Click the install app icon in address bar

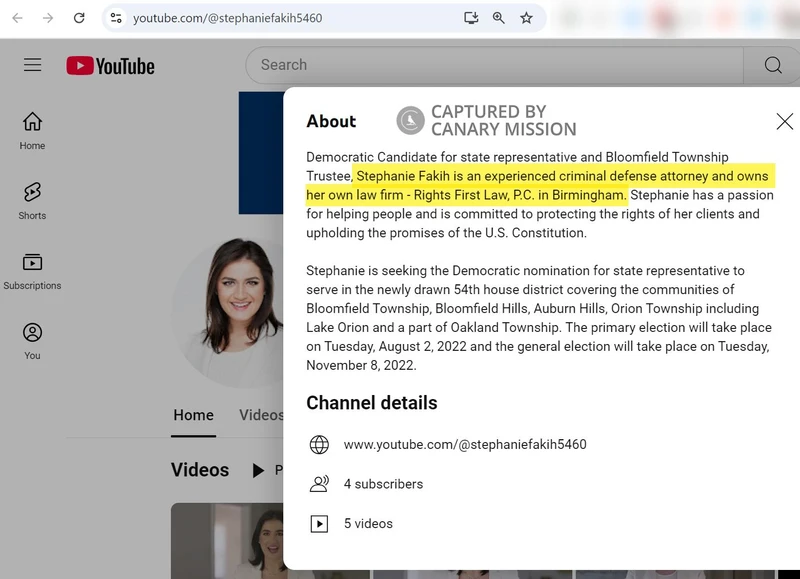pyautogui.click(x=471, y=18)
